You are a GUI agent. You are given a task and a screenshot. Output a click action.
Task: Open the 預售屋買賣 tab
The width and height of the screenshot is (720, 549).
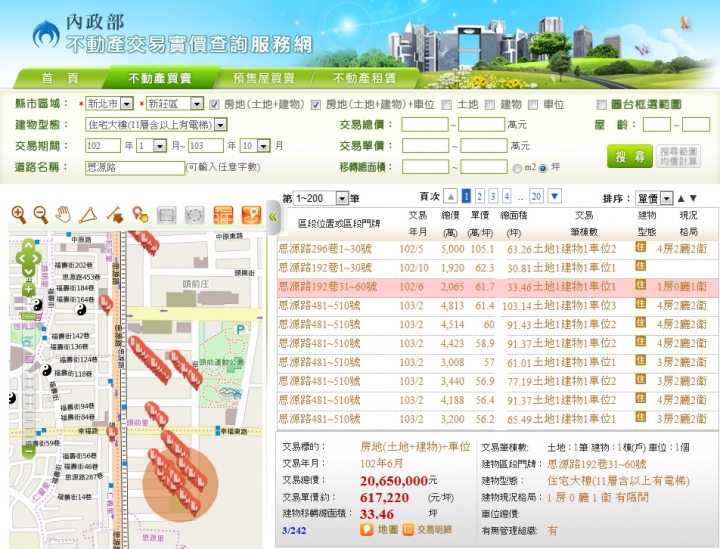pos(264,78)
